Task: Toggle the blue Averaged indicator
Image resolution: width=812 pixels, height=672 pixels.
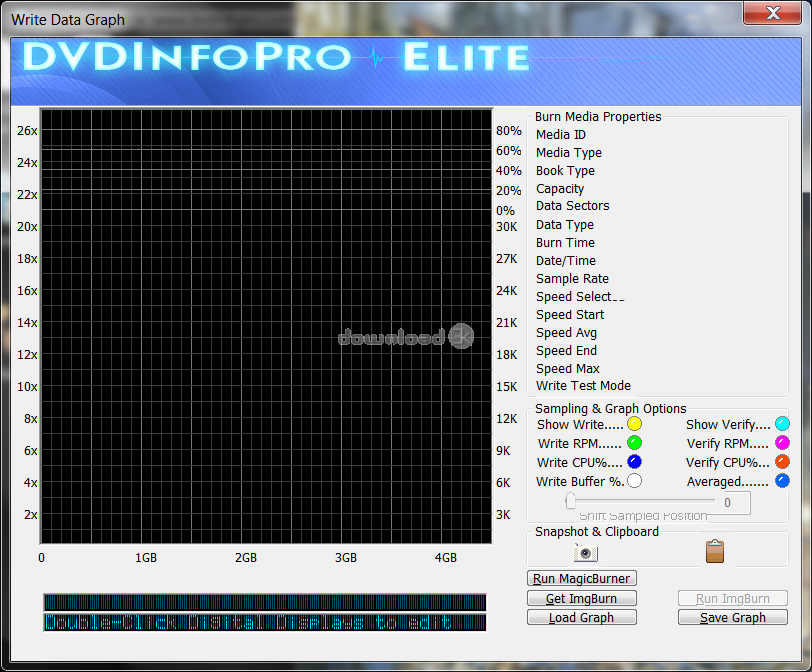Action: [x=782, y=481]
